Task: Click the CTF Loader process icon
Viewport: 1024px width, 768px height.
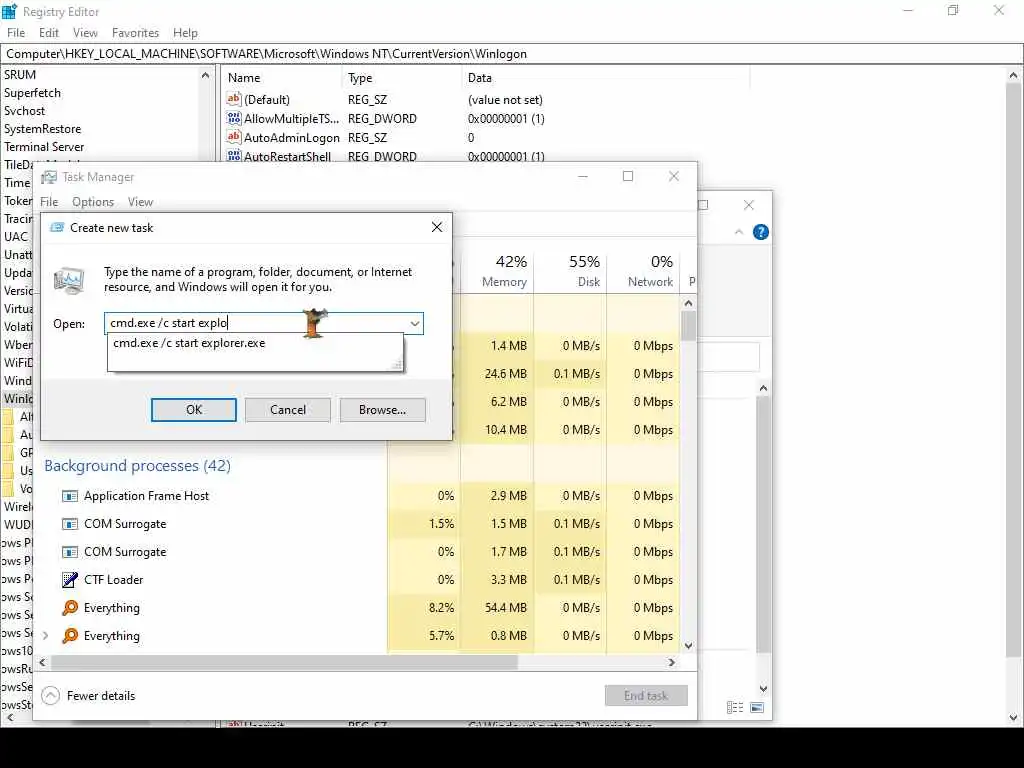Action: [70, 580]
